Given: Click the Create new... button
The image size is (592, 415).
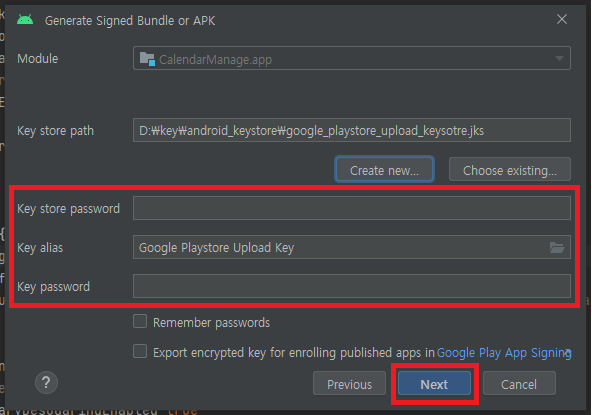Looking at the screenshot, I should (384, 170).
